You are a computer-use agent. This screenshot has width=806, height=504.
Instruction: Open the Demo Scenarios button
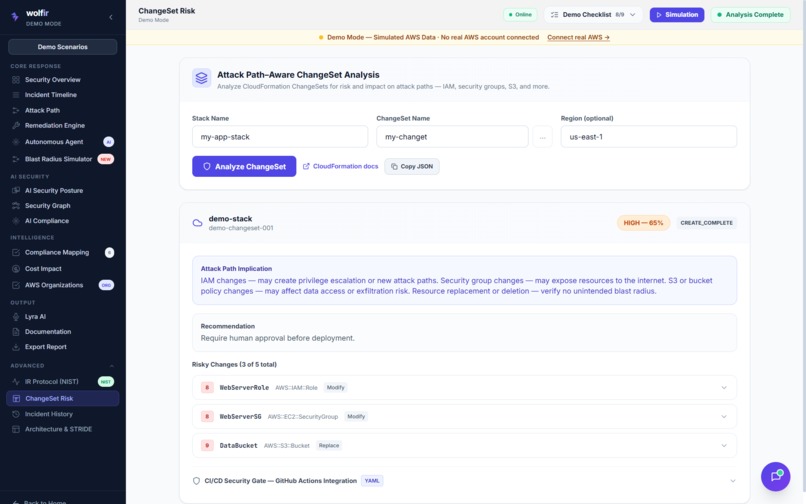coord(62,47)
